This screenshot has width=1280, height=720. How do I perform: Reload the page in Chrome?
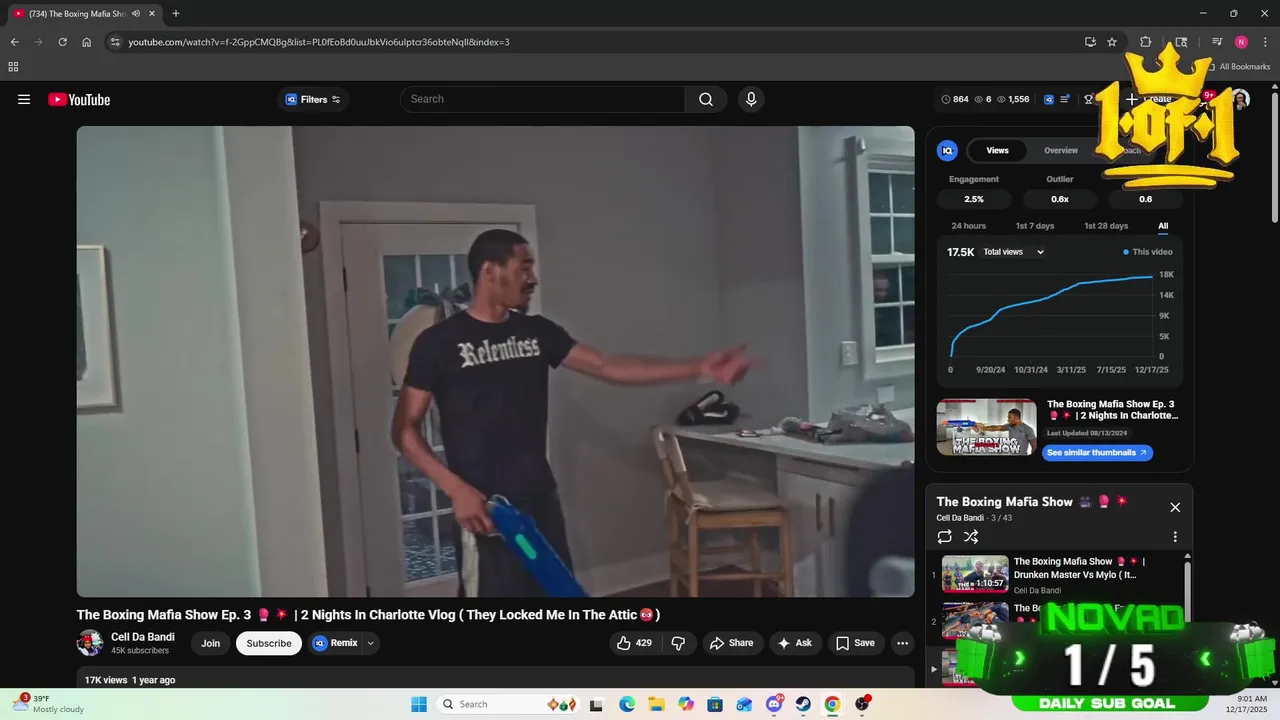62,42
